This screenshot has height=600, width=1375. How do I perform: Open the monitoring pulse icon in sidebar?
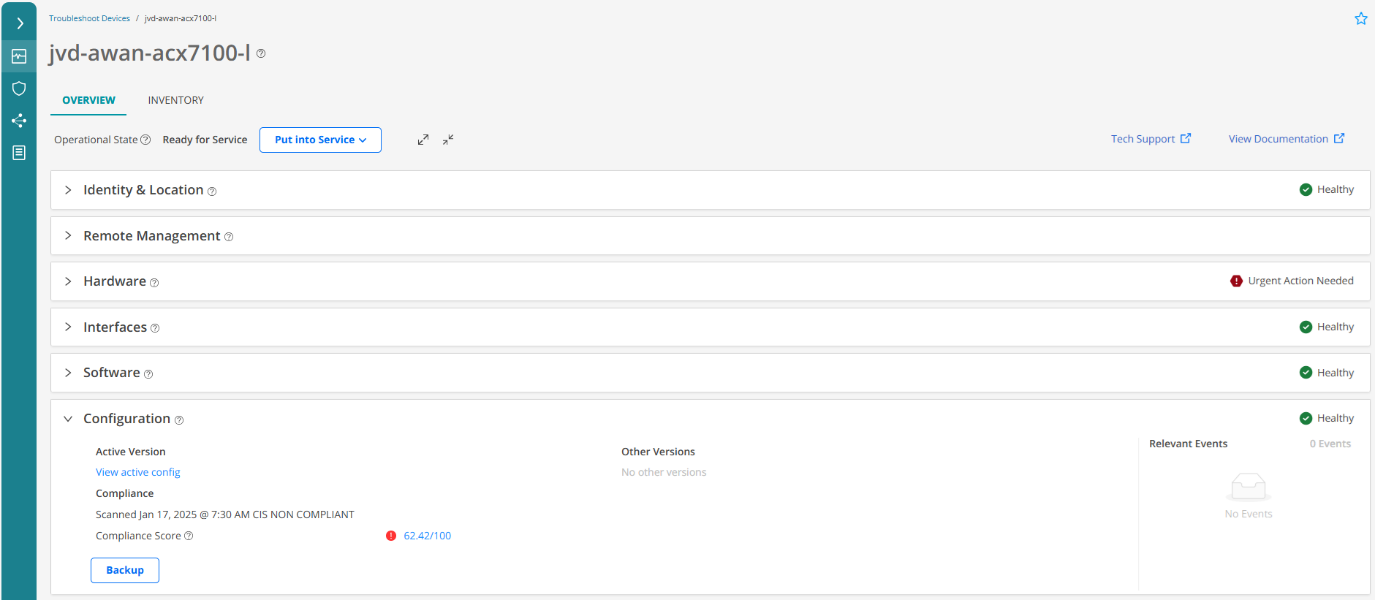click(19, 56)
